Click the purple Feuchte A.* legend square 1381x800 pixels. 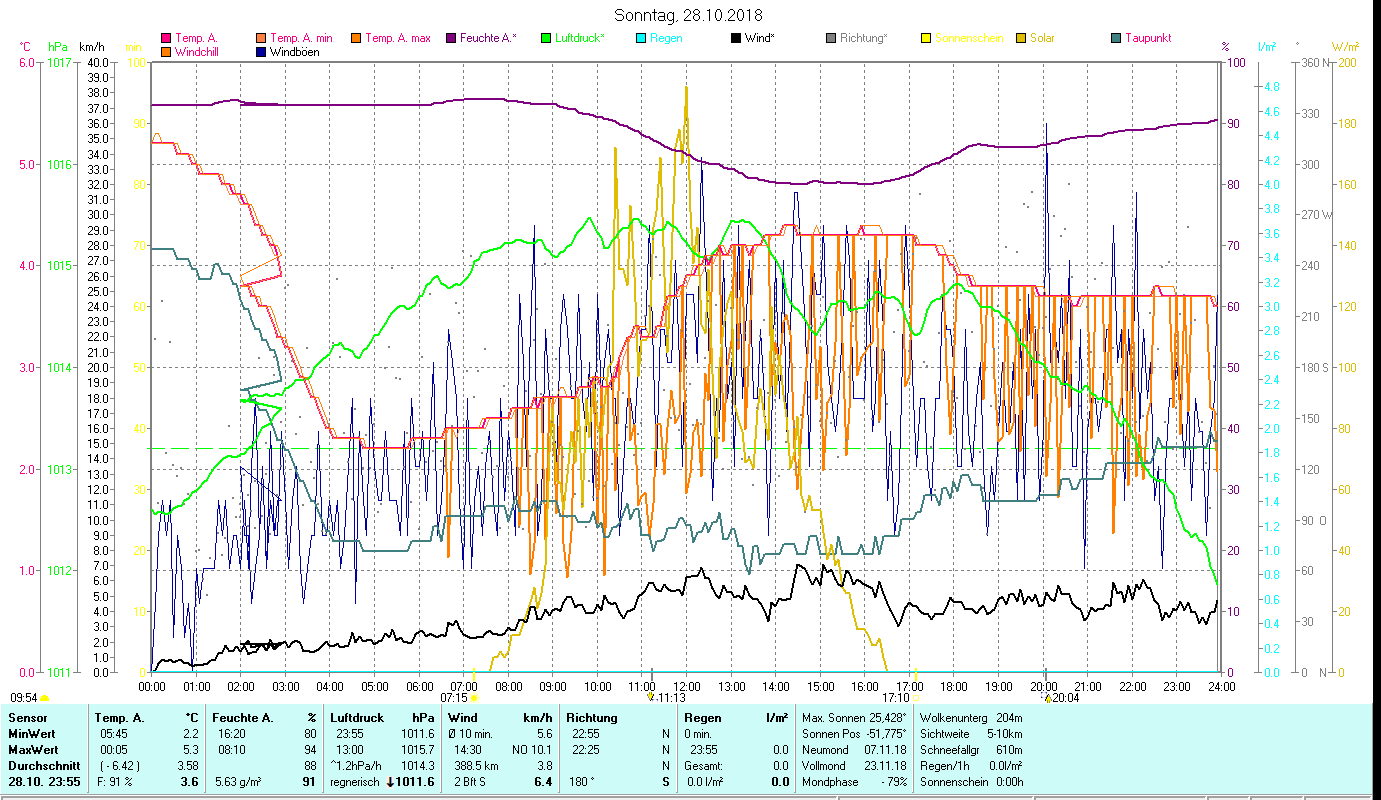click(x=450, y=39)
